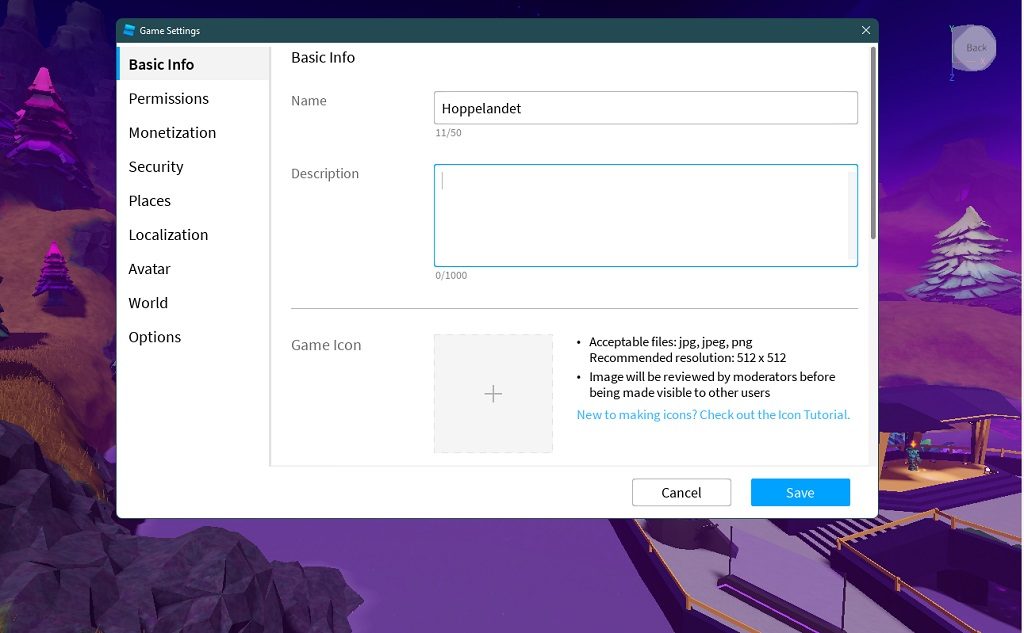Open the Basic Info settings tab
This screenshot has height=633, width=1024.
(193, 64)
